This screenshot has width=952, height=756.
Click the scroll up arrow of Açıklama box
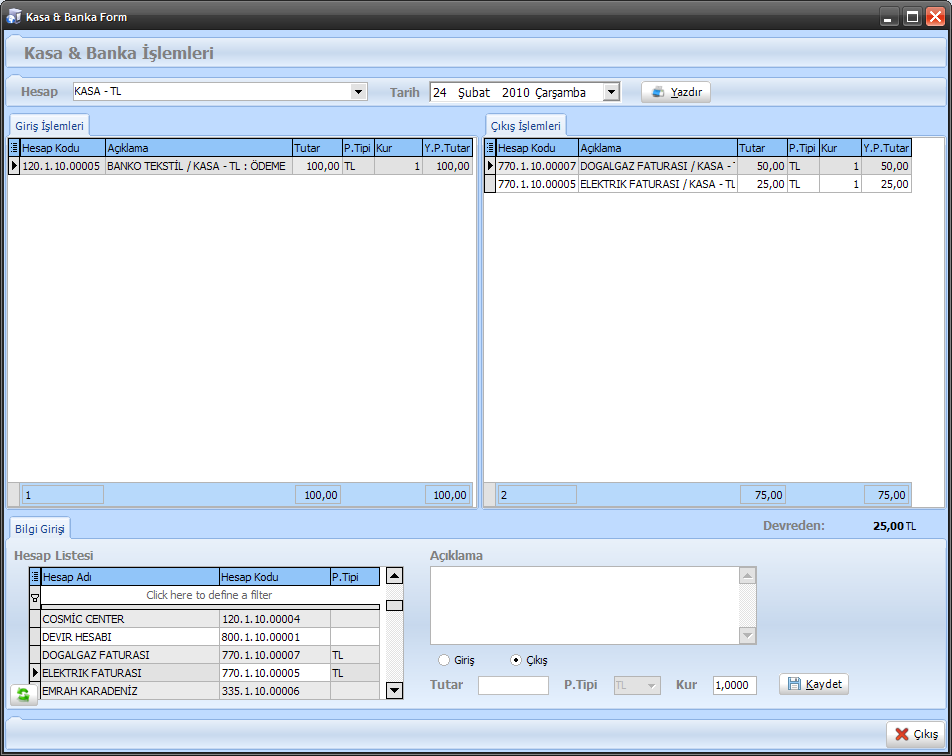pyautogui.click(x=747, y=576)
